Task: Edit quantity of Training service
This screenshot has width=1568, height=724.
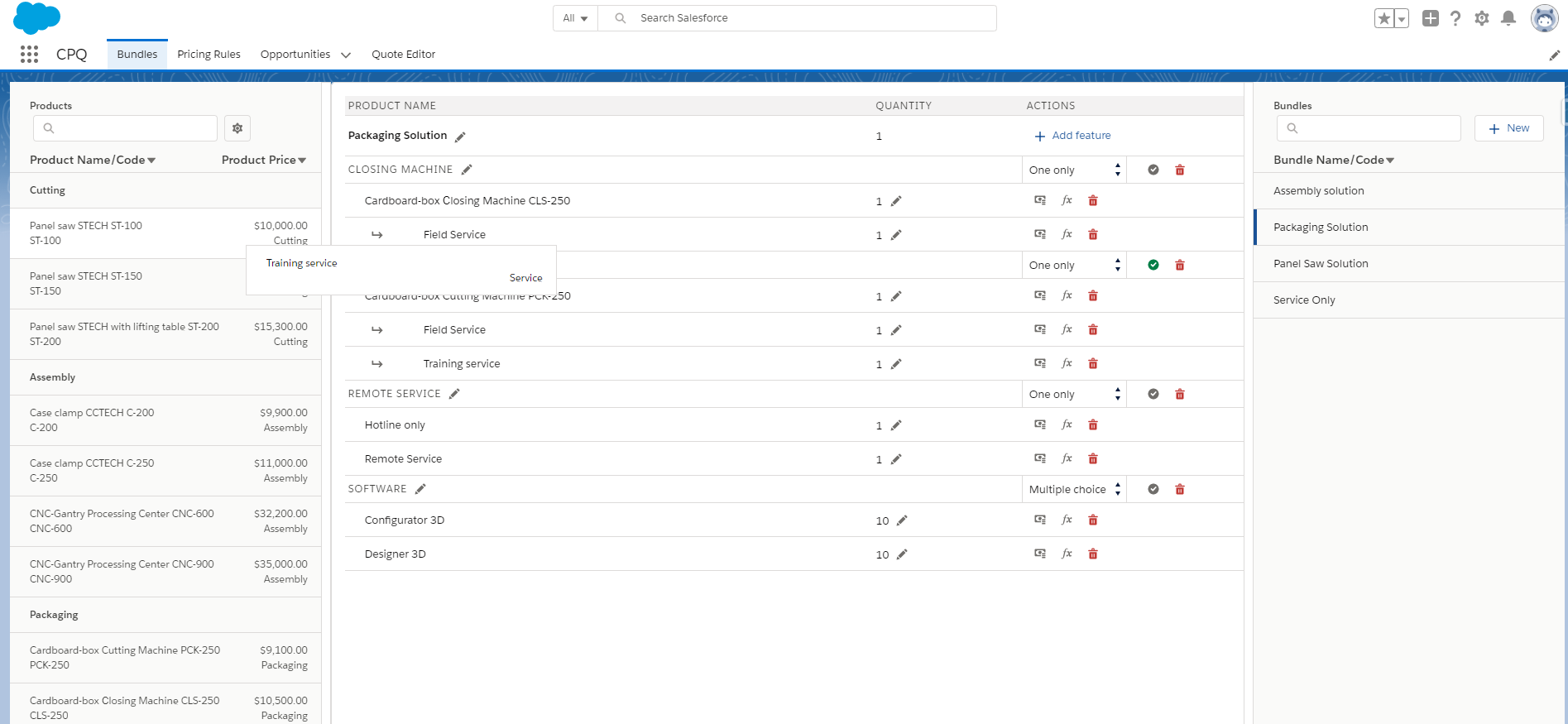Action: (x=896, y=364)
